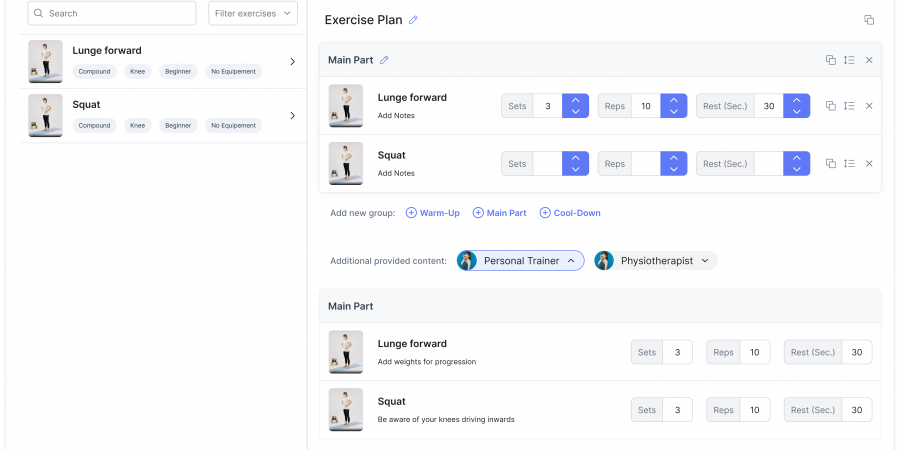Click the exercise search field
900x450 pixels.
click(112, 13)
